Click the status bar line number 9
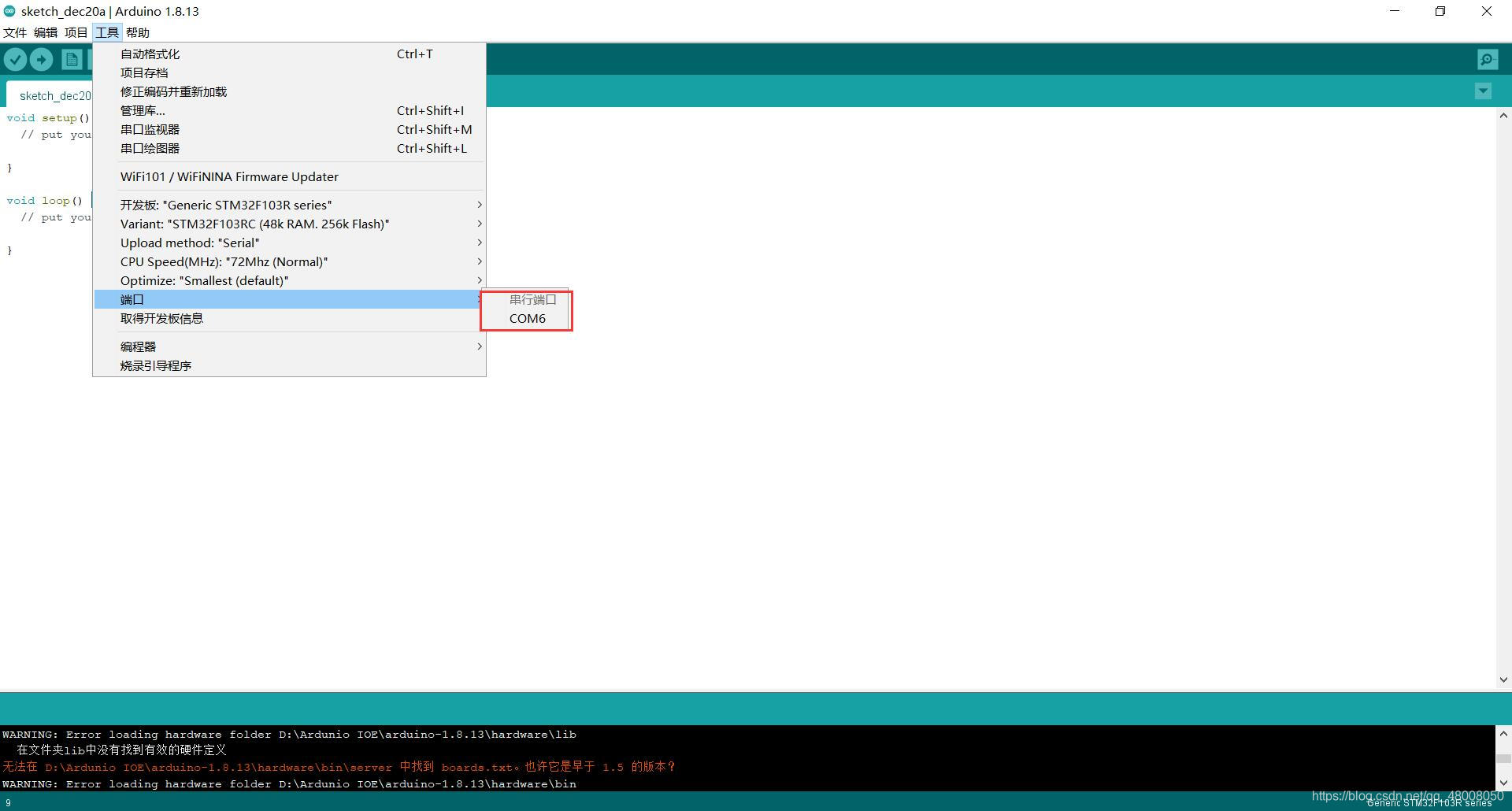This screenshot has height=811, width=1512. point(8,803)
